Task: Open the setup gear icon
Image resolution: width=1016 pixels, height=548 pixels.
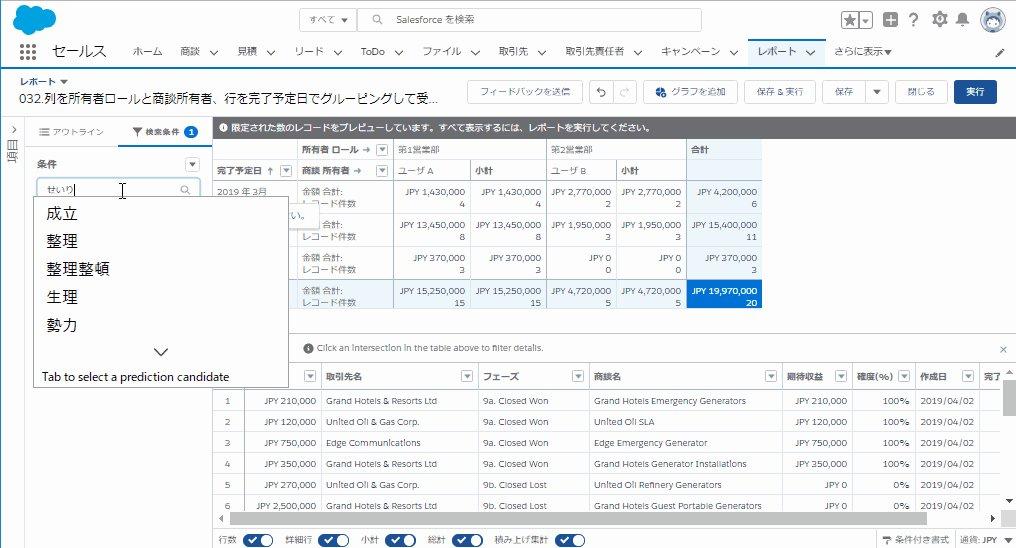Action: click(940, 19)
